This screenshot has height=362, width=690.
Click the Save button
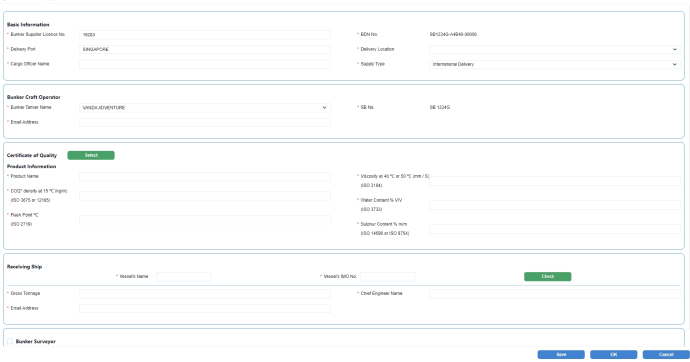[561, 355]
